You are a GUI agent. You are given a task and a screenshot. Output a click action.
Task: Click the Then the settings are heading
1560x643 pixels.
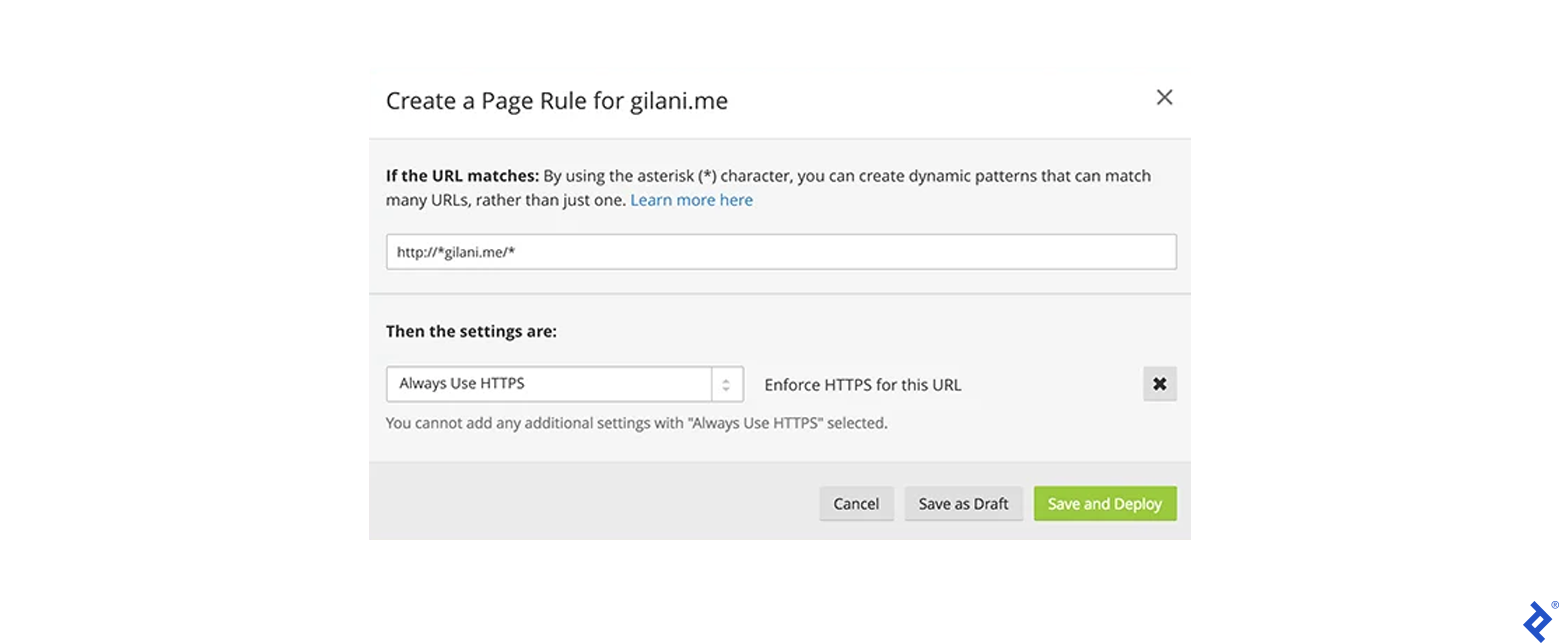click(471, 330)
